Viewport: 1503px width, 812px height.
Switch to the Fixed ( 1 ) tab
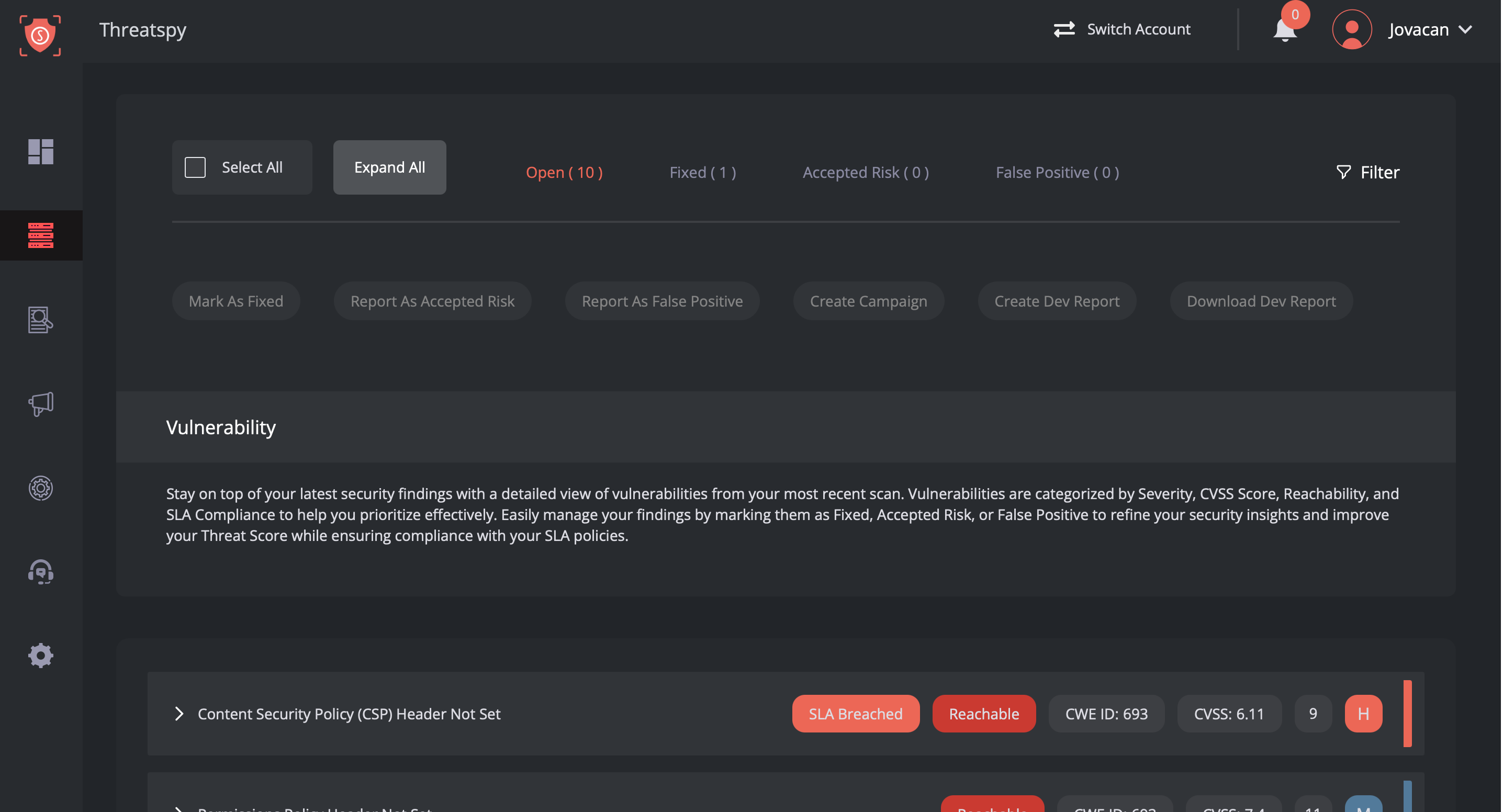(x=702, y=173)
